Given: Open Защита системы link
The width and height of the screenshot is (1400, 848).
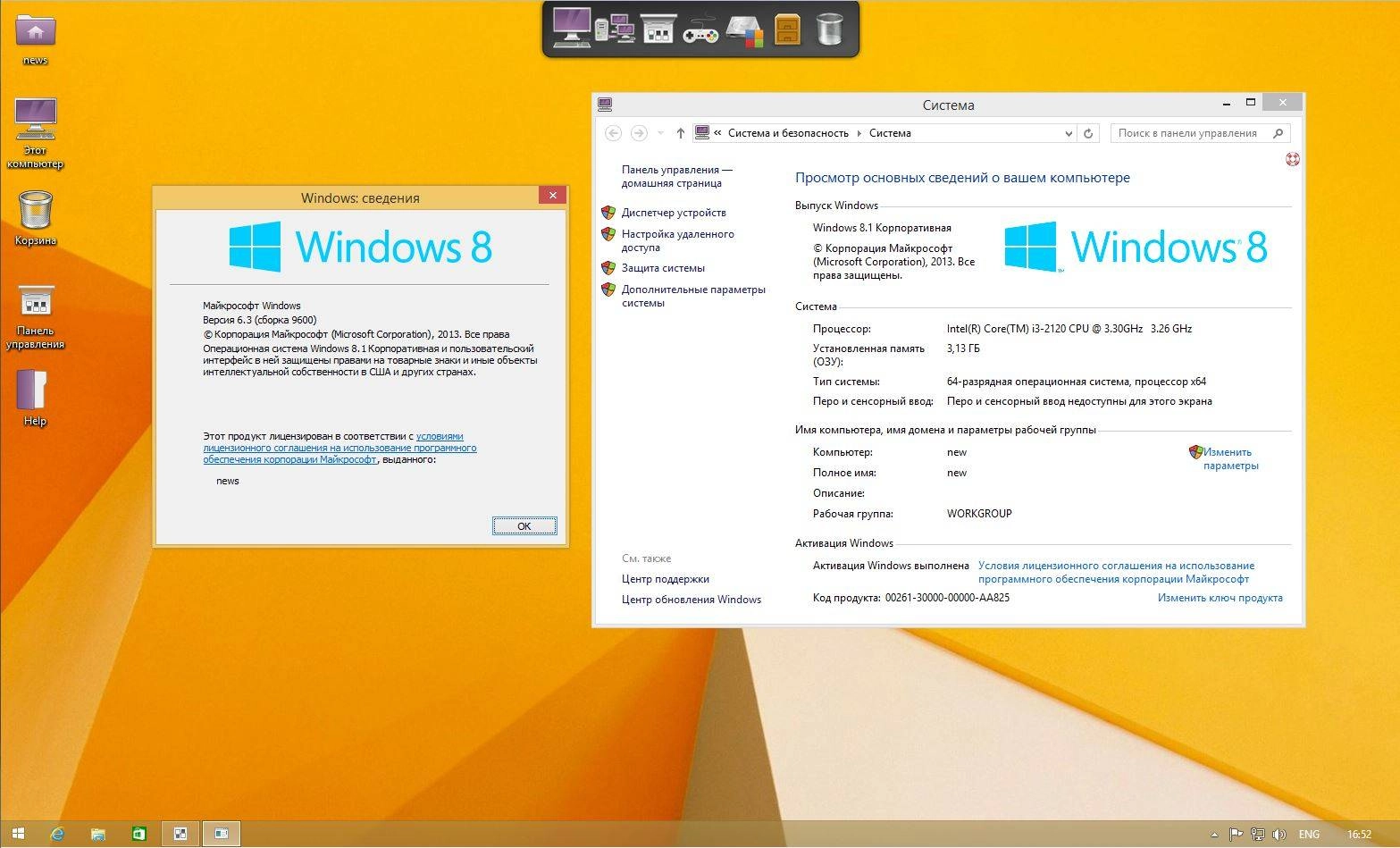Looking at the screenshot, I should click(663, 268).
